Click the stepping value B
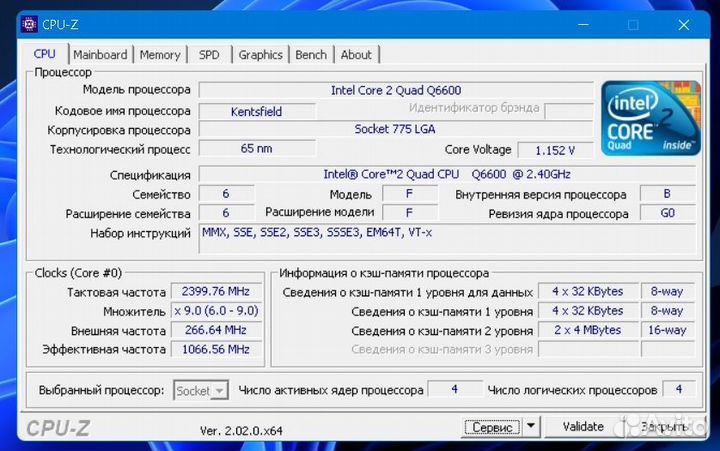Viewport: 720px width, 451px height. point(668,194)
